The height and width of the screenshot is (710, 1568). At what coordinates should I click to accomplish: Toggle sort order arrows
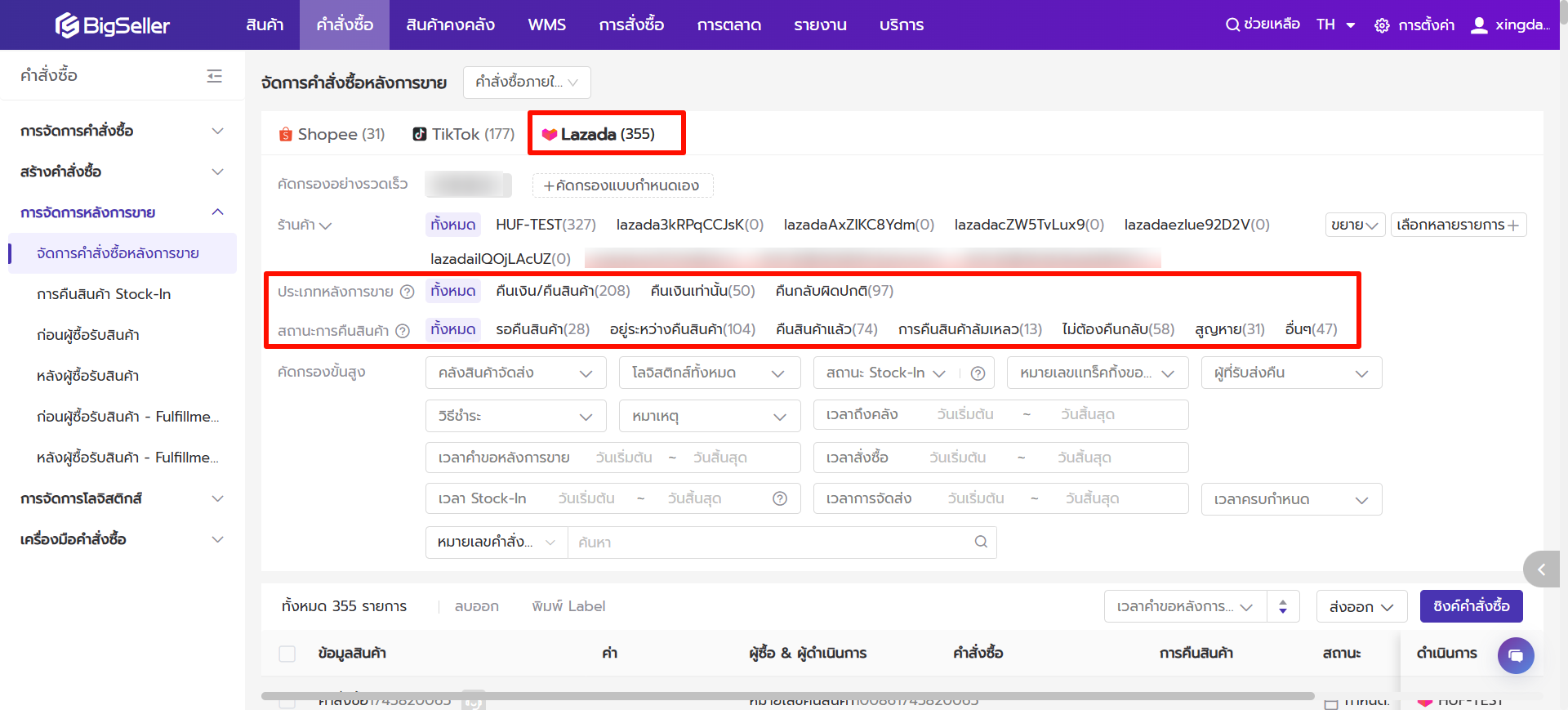(x=1283, y=606)
